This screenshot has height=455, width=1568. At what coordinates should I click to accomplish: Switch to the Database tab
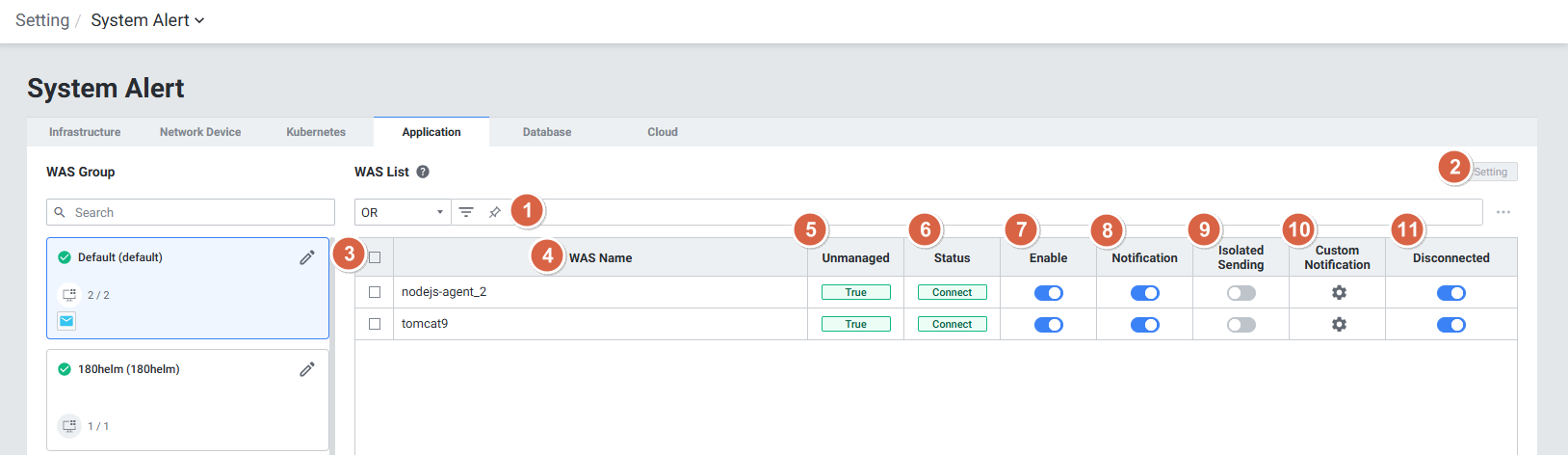click(547, 132)
